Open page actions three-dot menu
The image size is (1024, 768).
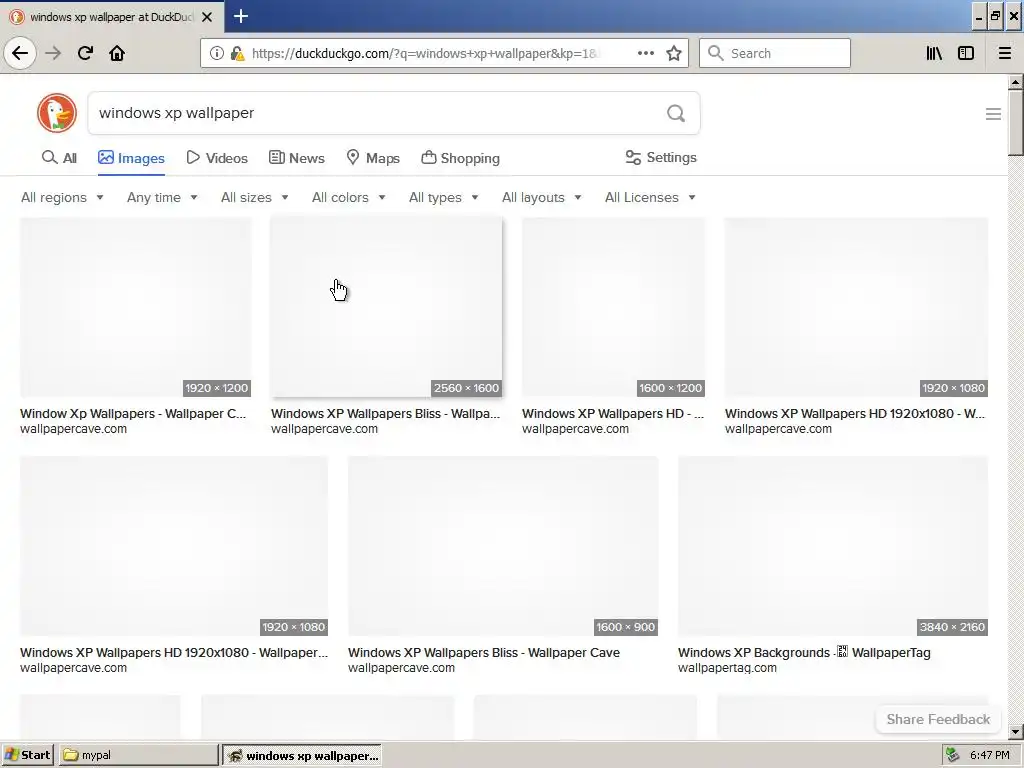646,53
